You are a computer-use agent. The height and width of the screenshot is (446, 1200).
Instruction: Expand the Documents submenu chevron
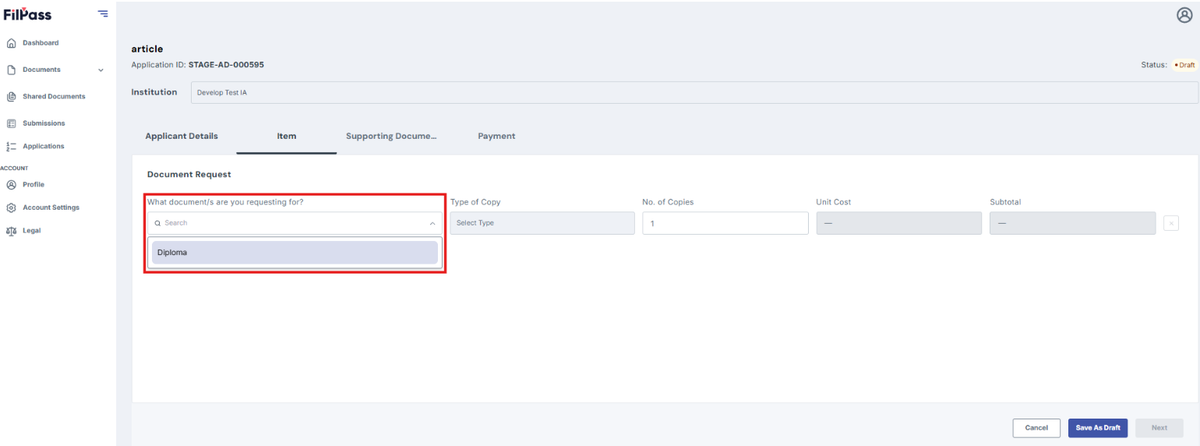click(100, 70)
